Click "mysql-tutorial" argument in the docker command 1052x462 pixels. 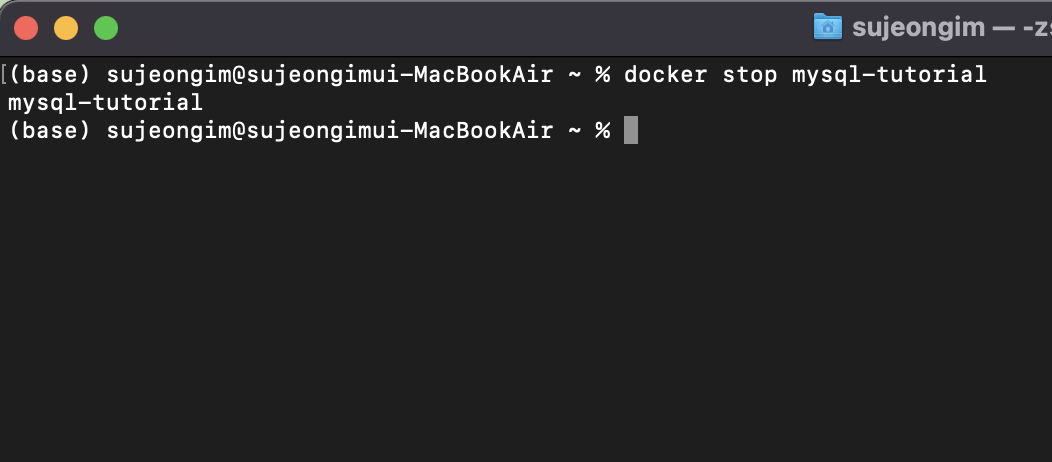[x=889, y=75]
